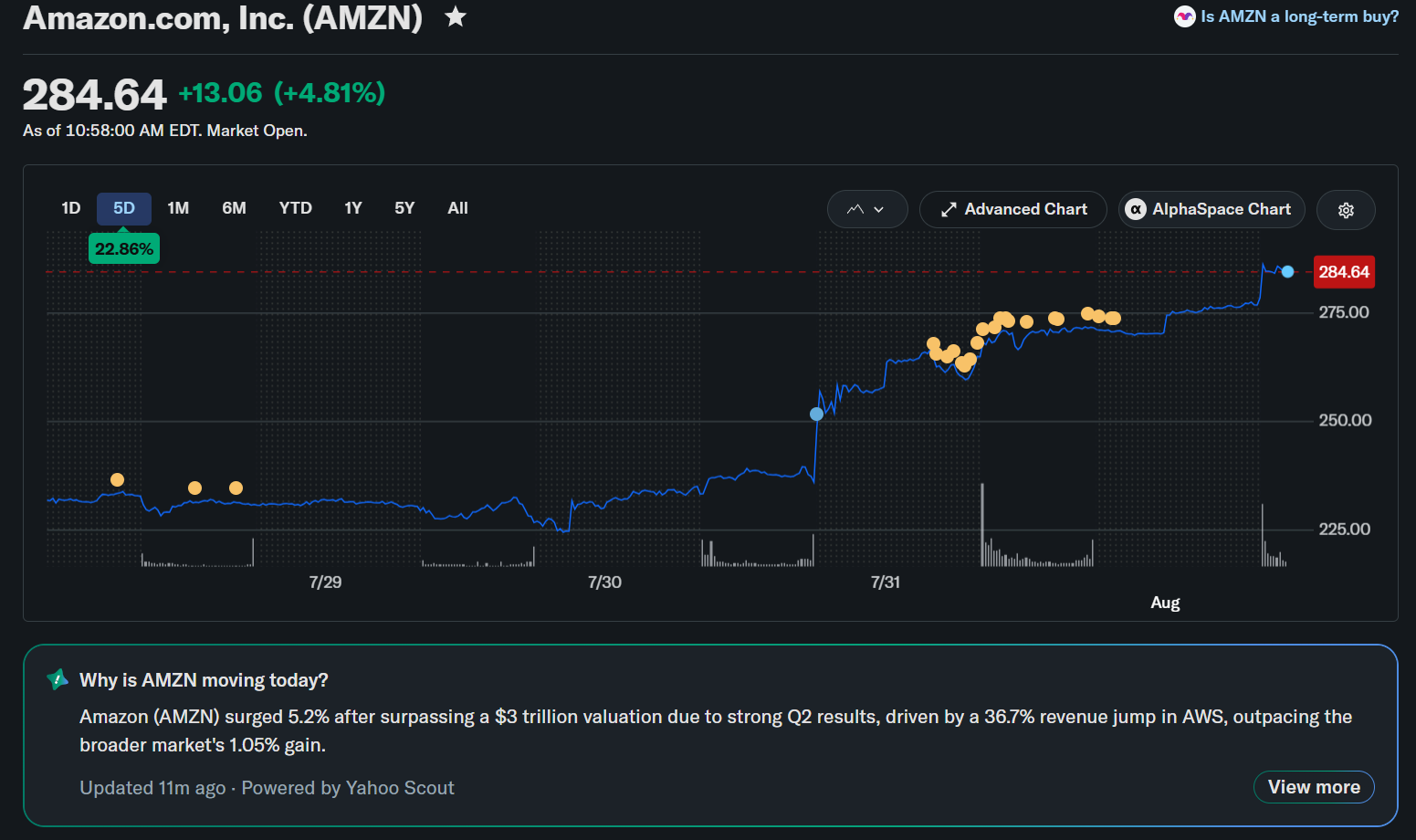The height and width of the screenshot is (840, 1416).
Task: Select the All time range
Action: pyautogui.click(x=457, y=208)
